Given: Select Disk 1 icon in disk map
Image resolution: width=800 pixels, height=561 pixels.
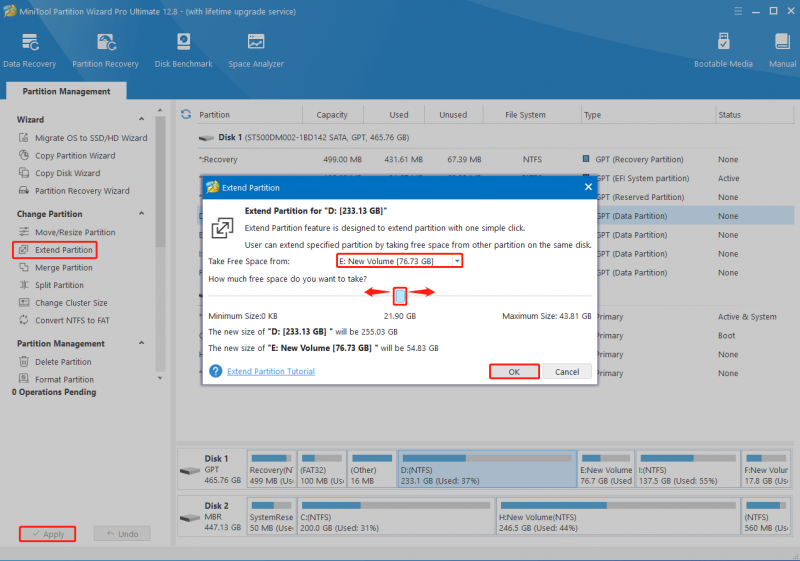Looking at the screenshot, I should (x=190, y=470).
